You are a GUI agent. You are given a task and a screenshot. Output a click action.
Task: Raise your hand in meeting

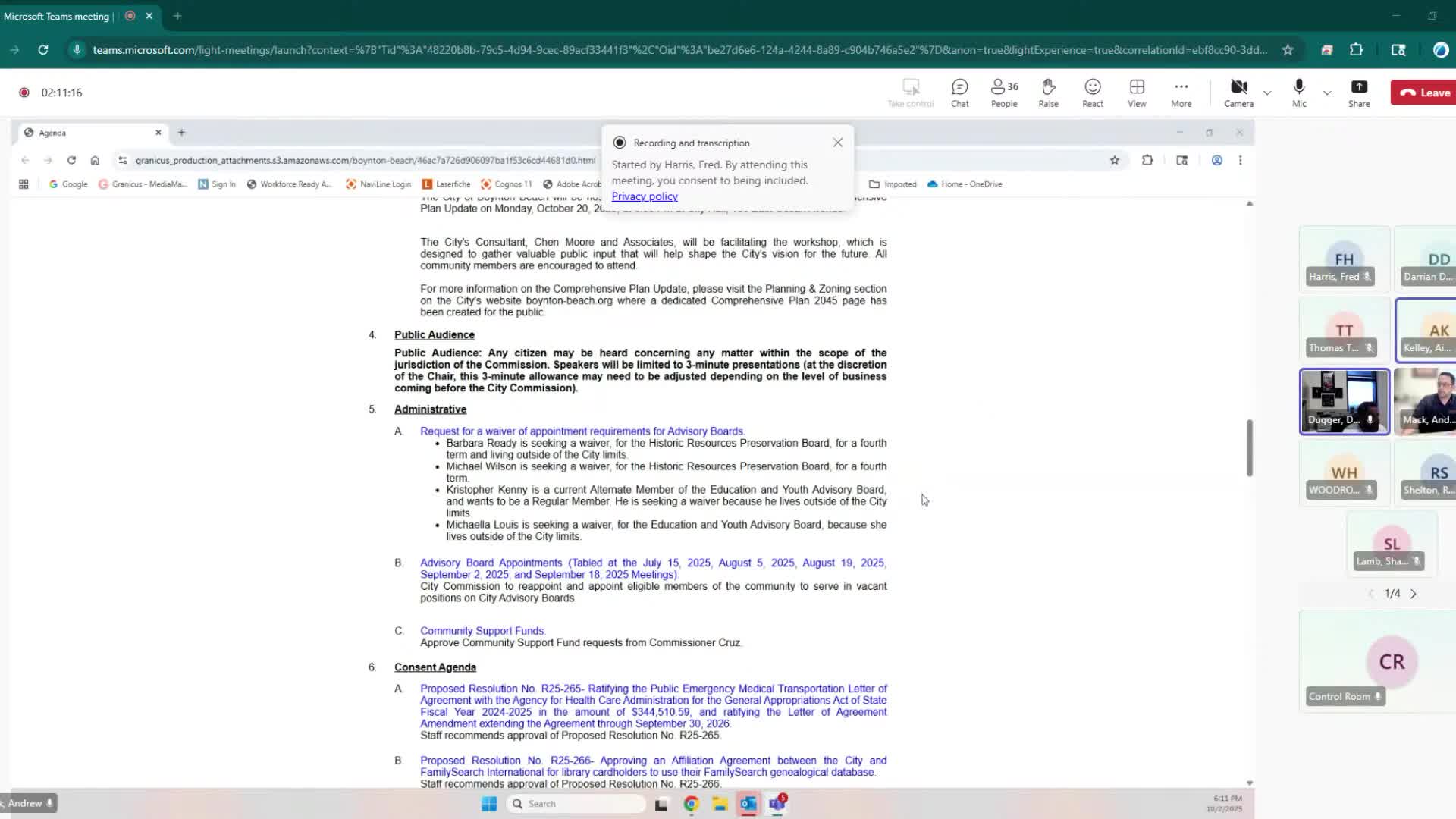[x=1048, y=93]
